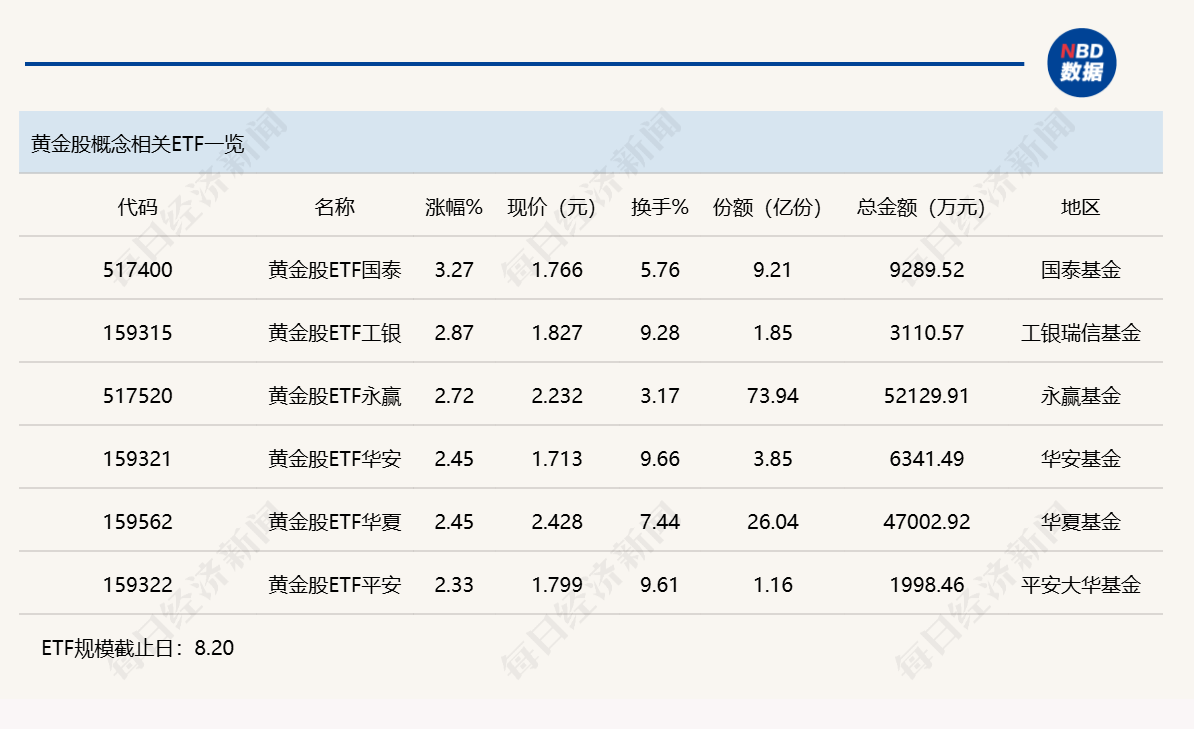Click the 华夏基金 cell
Screen dimensions: 1194x729
point(1081,522)
